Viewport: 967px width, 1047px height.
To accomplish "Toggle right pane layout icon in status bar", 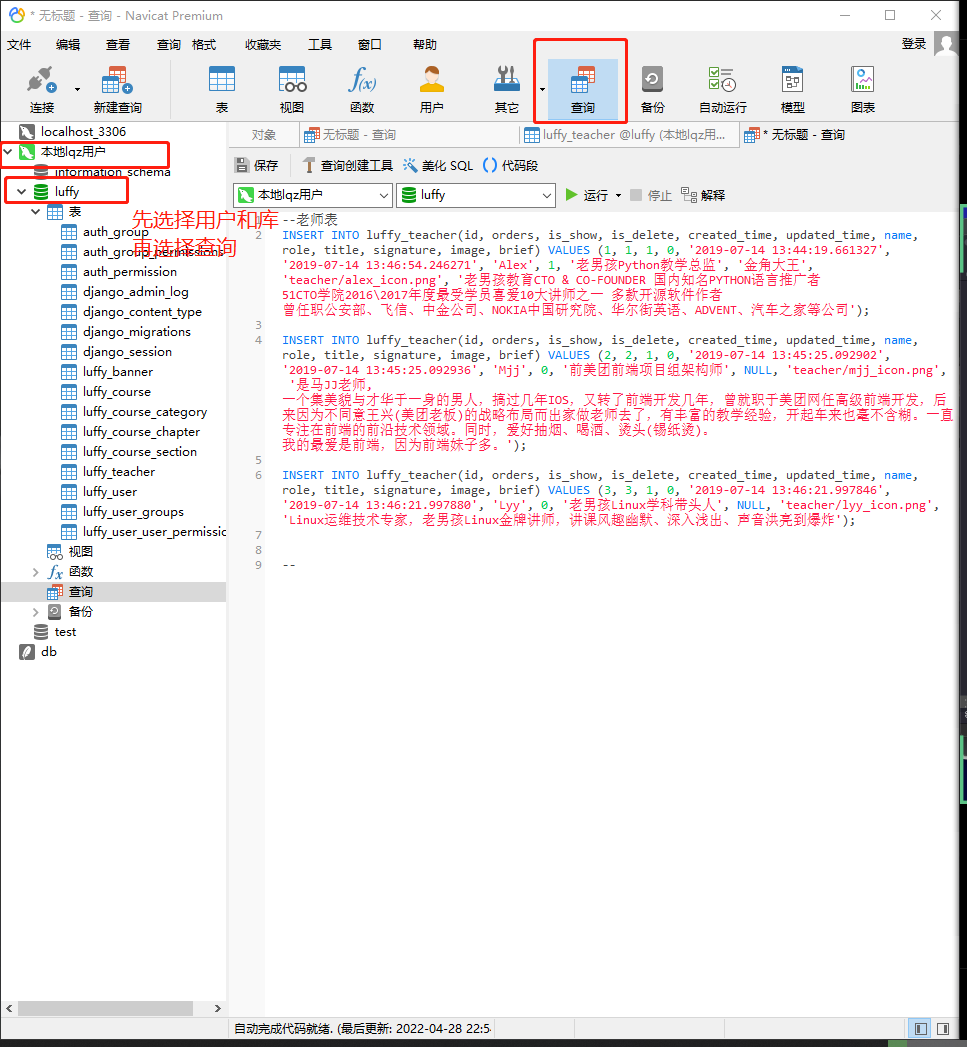I will [943, 1029].
